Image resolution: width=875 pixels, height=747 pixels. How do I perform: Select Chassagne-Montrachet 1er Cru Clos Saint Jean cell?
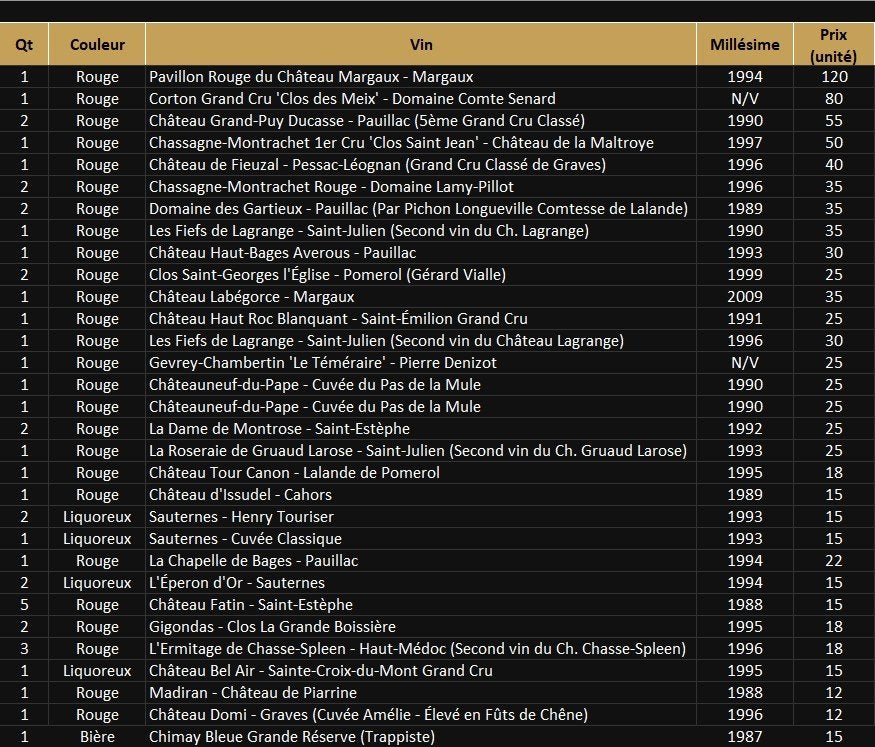point(421,143)
